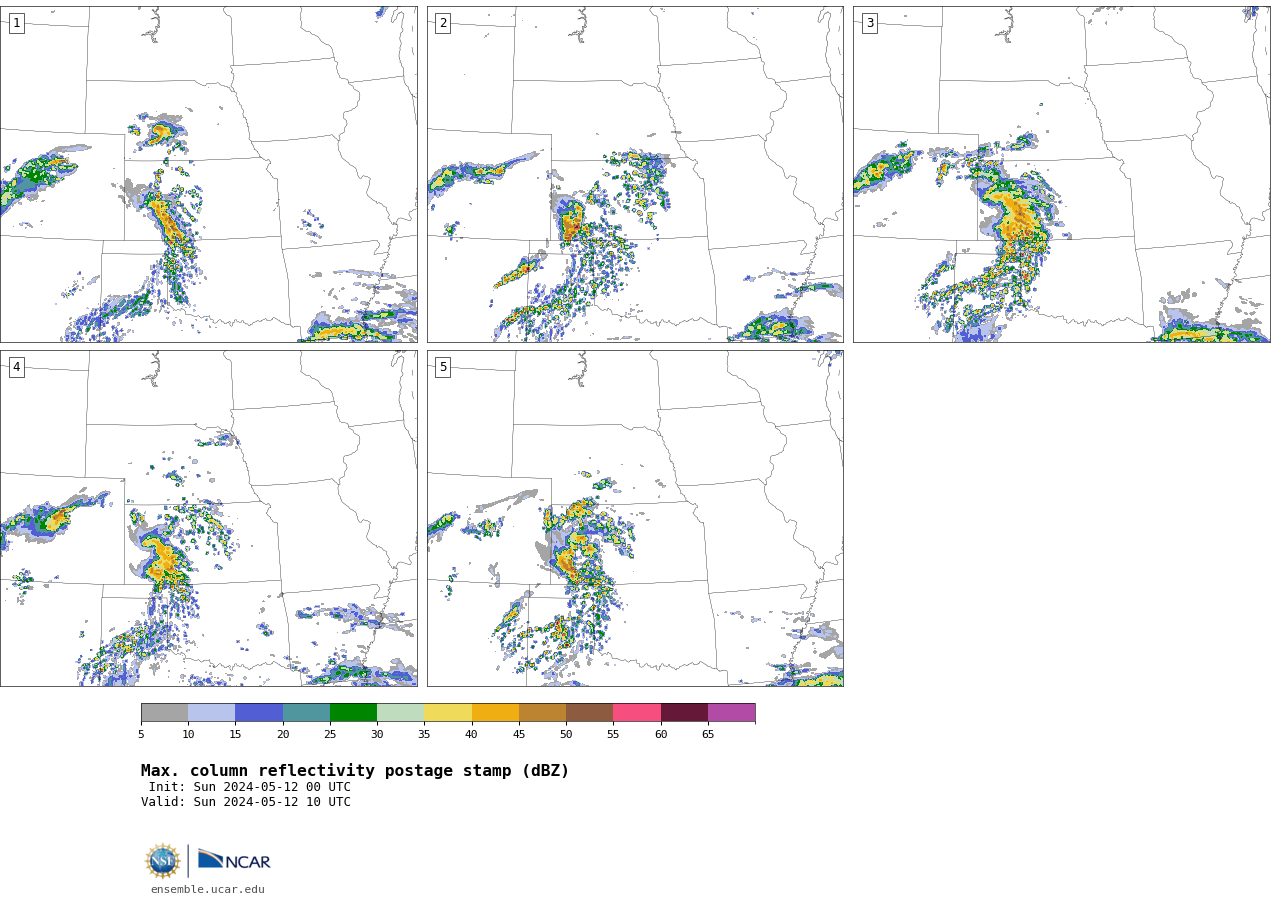Click the Valid: Sun 2024-05-12 10 UTC line
Viewport: 1280px width, 901px height.
(246, 802)
